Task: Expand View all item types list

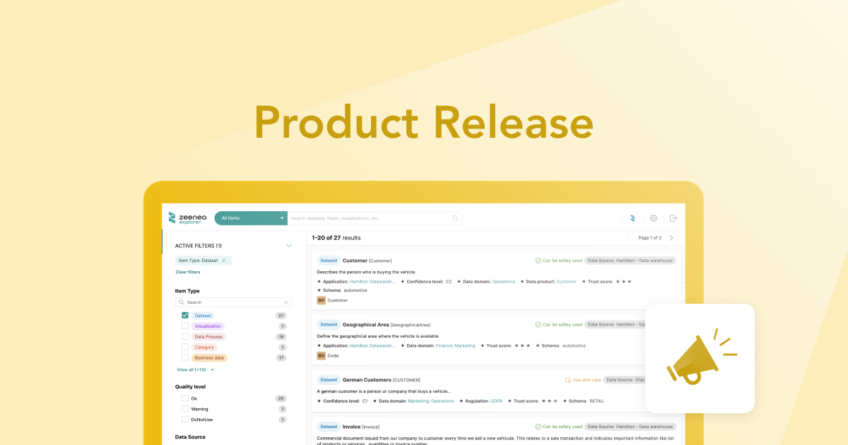Action: [x=195, y=369]
